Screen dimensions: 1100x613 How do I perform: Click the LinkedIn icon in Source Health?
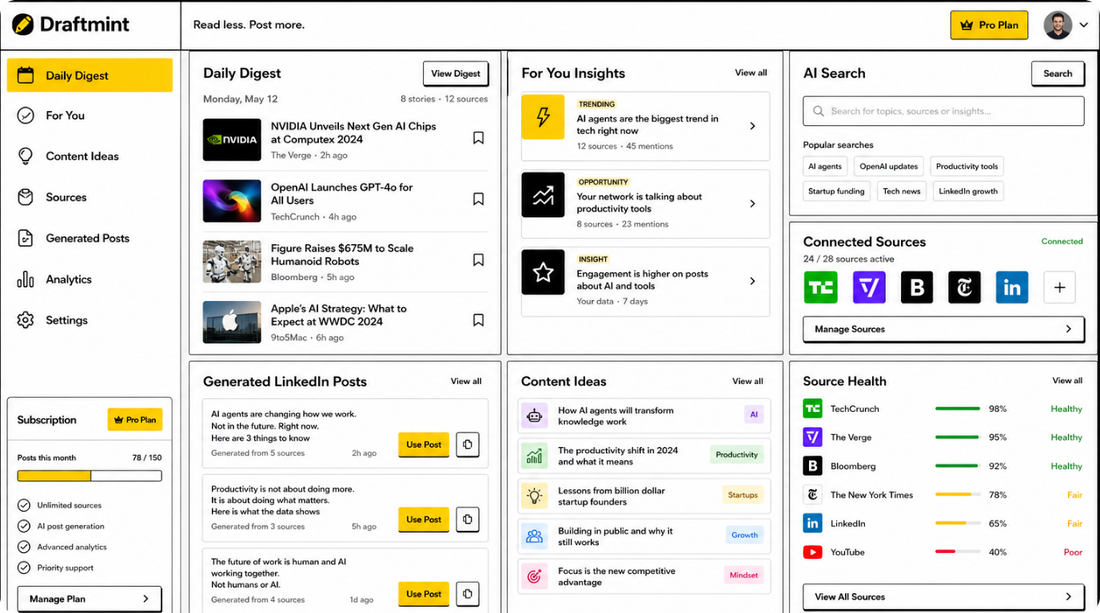(812, 523)
